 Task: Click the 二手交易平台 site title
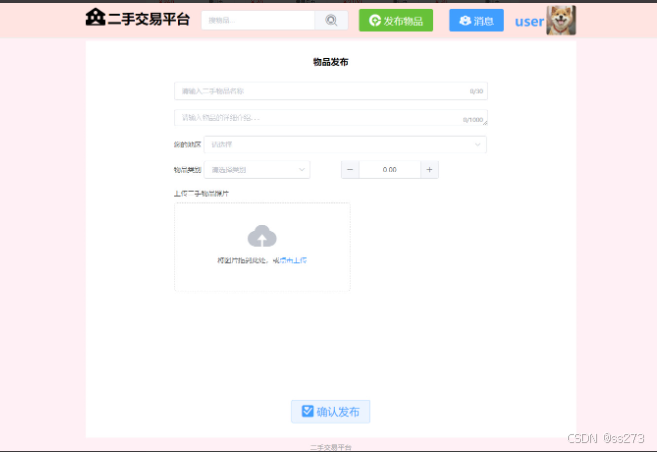click(x=149, y=19)
